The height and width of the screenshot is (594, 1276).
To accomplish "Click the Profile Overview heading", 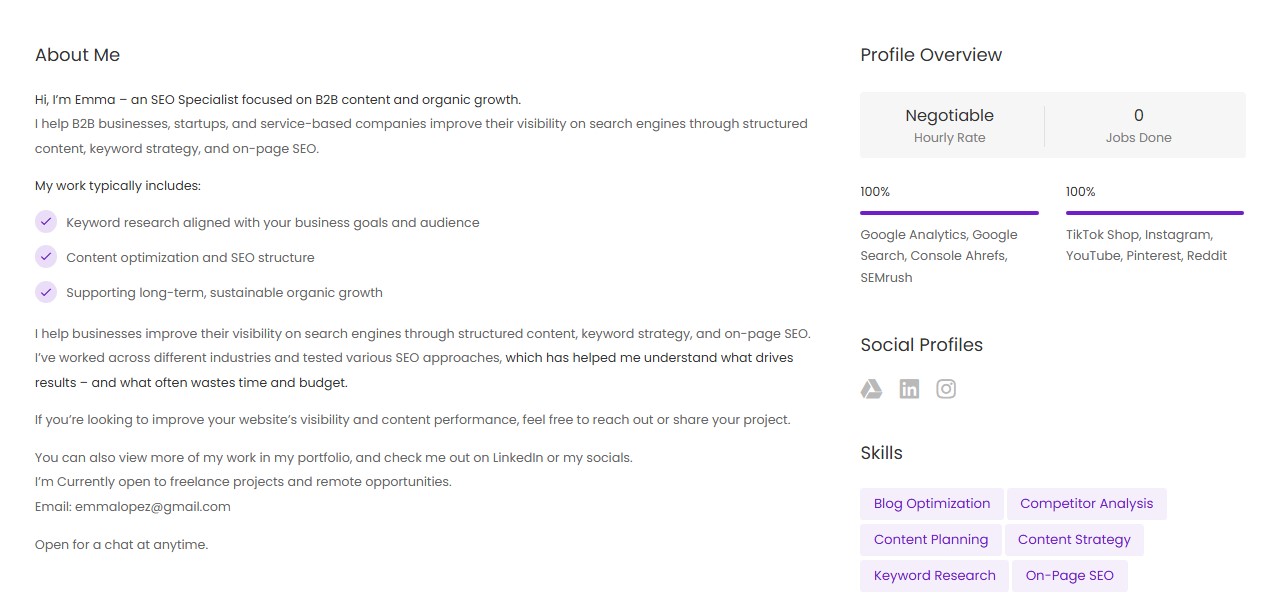I will pos(931,55).
